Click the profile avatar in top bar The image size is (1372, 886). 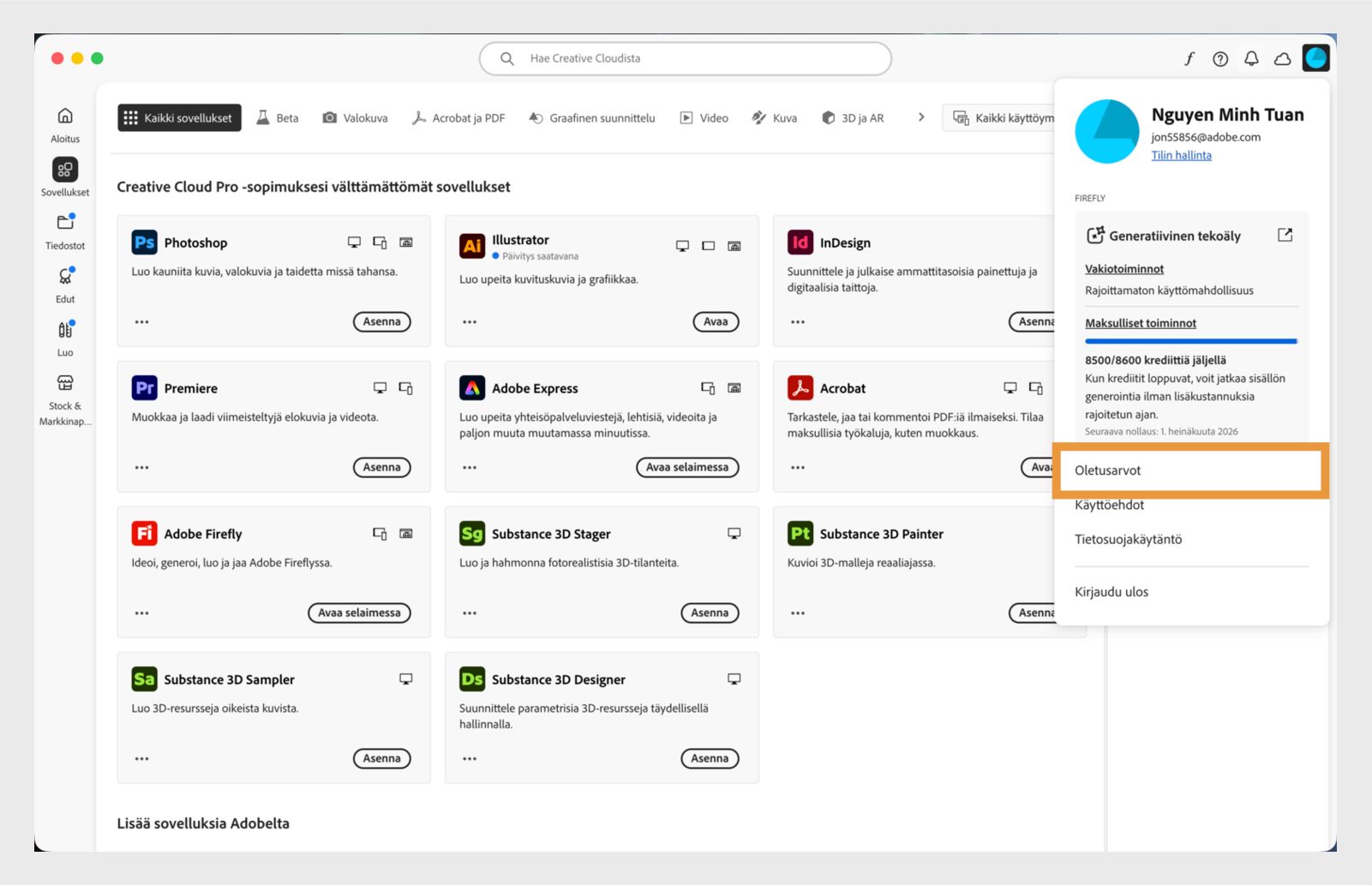(x=1315, y=58)
